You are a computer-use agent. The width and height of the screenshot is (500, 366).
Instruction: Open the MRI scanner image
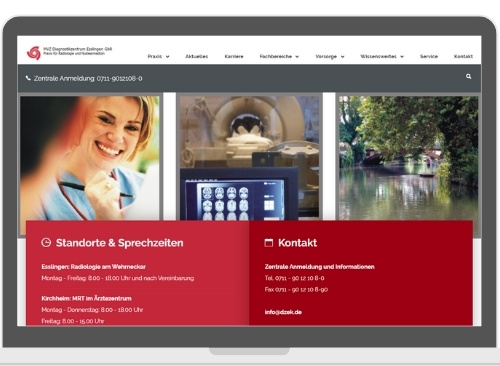(x=249, y=158)
